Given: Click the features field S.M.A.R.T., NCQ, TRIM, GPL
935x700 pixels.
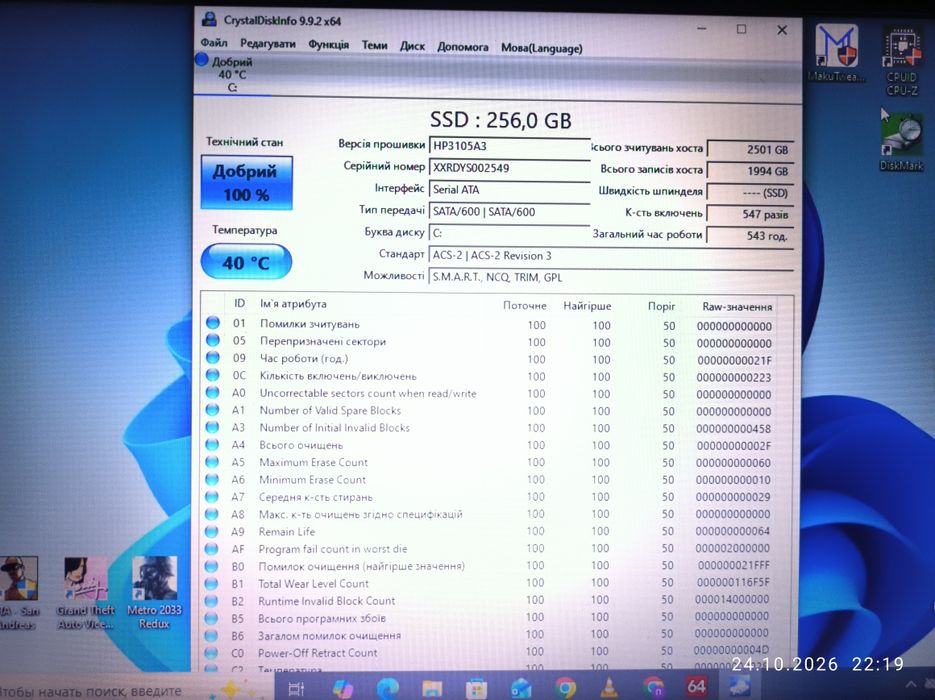Looking at the screenshot, I should point(611,277).
